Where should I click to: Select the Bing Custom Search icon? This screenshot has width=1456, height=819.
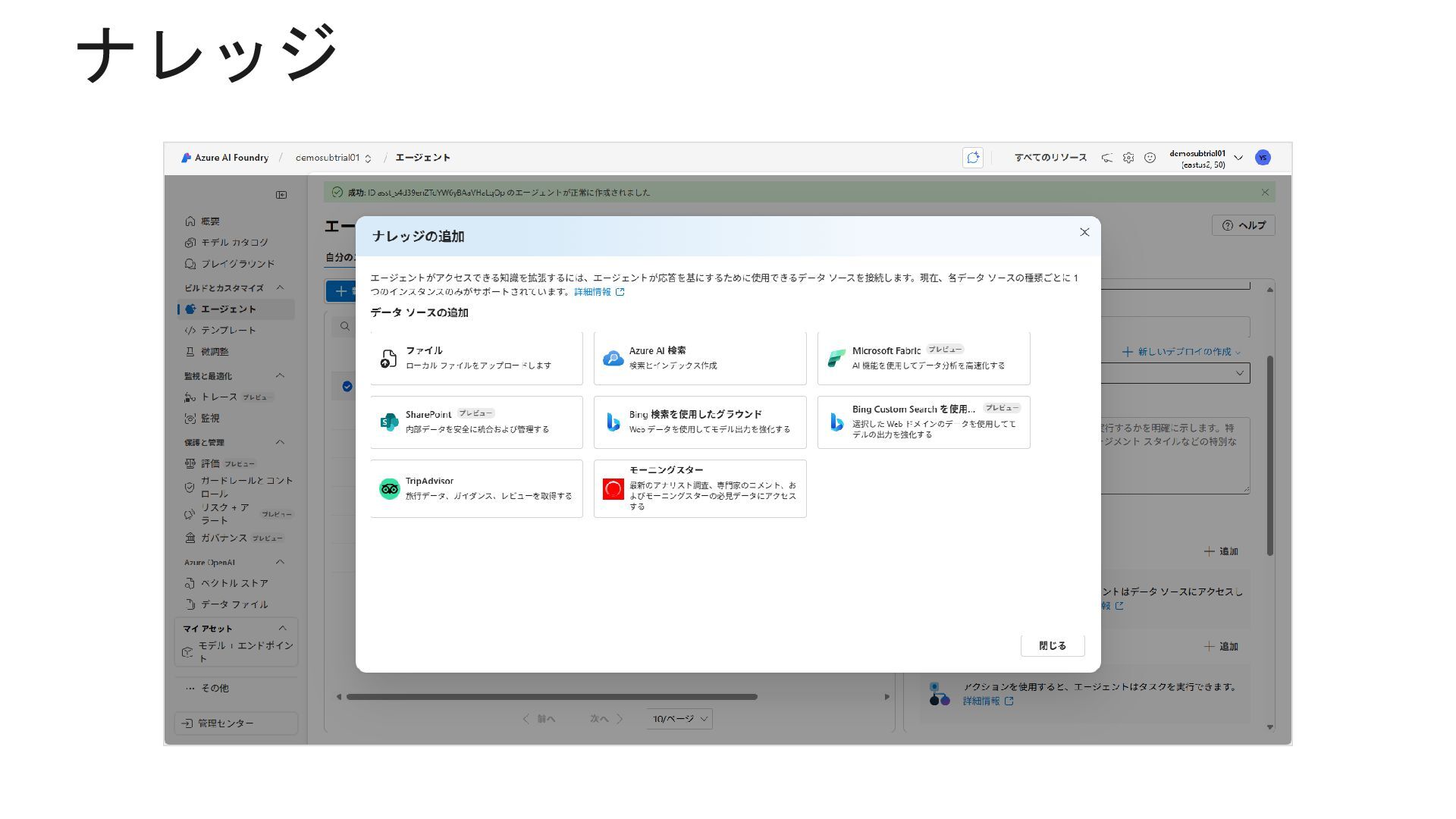(x=836, y=422)
